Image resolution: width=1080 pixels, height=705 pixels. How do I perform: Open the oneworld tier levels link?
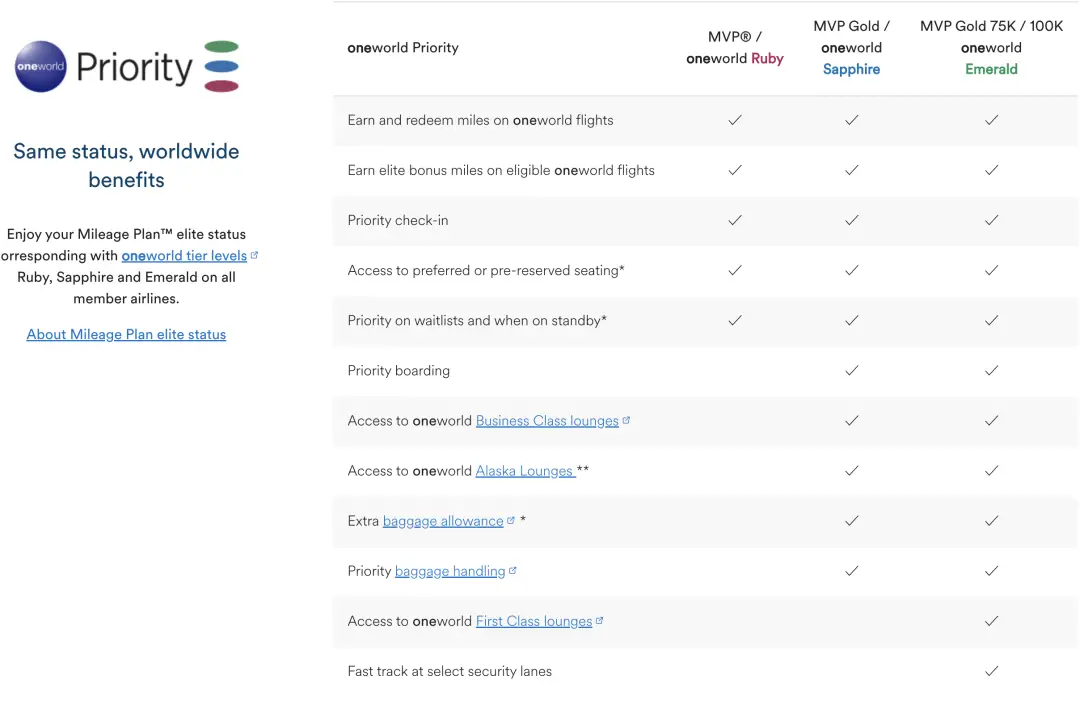click(x=184, y=256)
